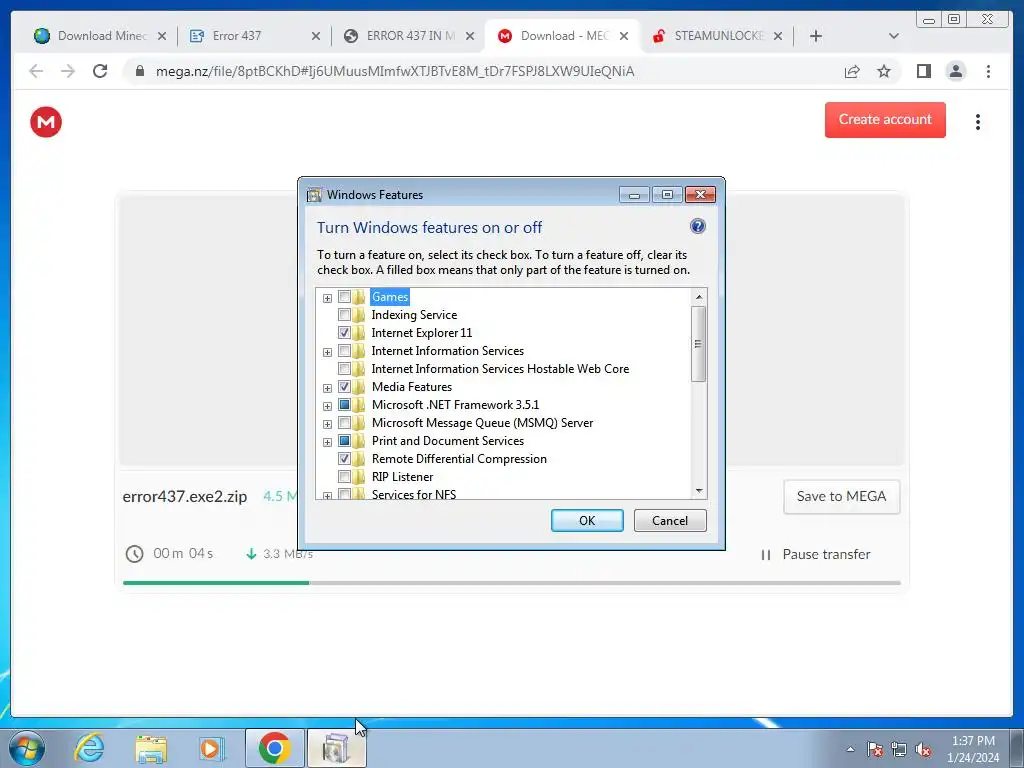
Task: Click the mega.nz URL address field
Action: (x=394, y=71)
